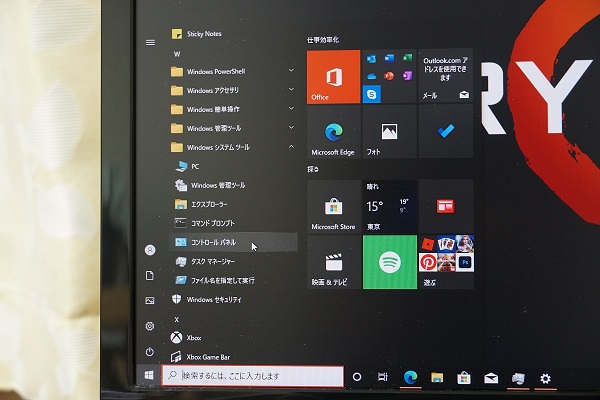The image size is (600, 400).
Task: Open the weather tile showing 東京
Action: [x=390, y=206]
